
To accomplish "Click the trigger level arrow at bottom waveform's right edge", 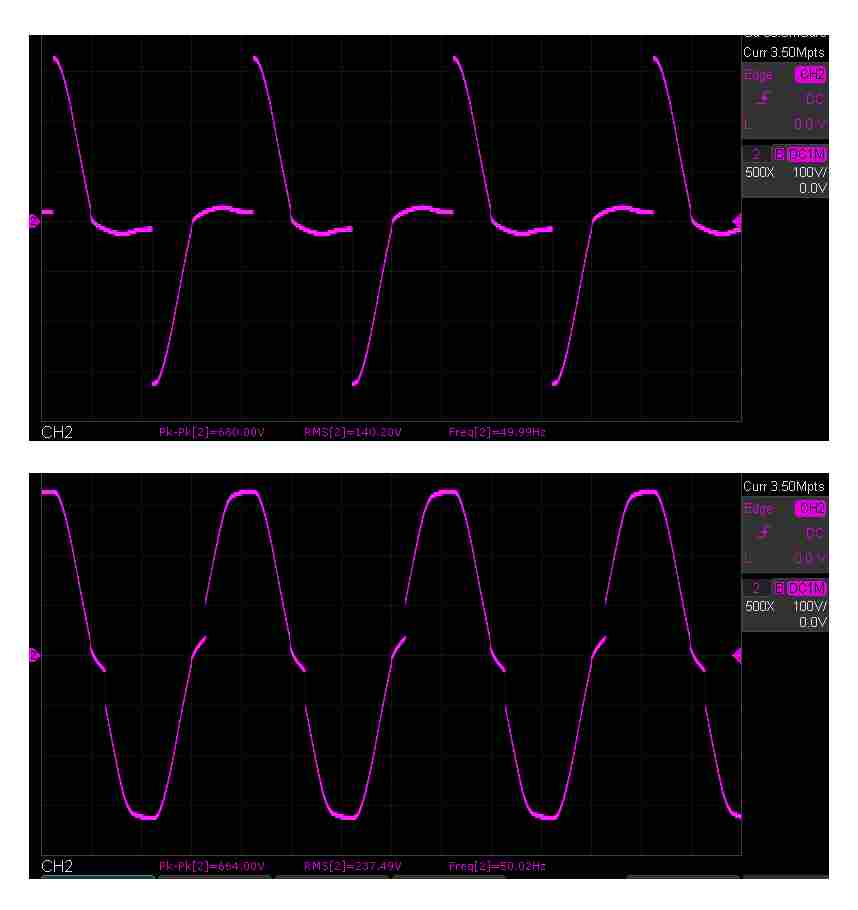I will (x=737, y=655).
